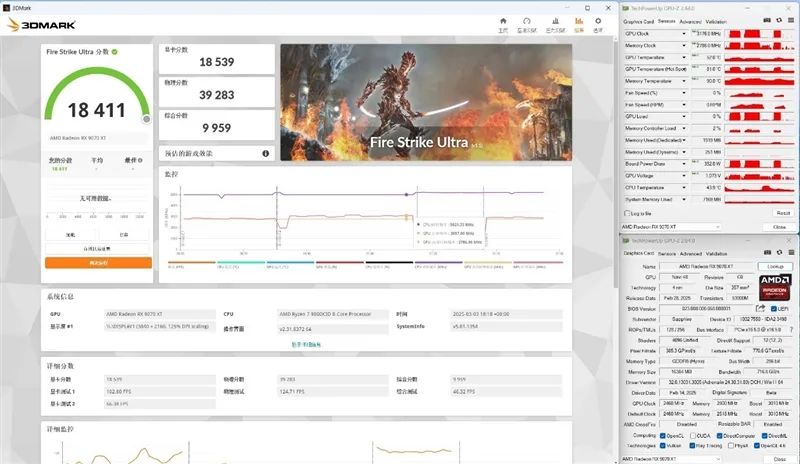800x464 pixels.
Task: Open the GPU Load sensor dropdown arrow
Action: [x=684, y=116]
